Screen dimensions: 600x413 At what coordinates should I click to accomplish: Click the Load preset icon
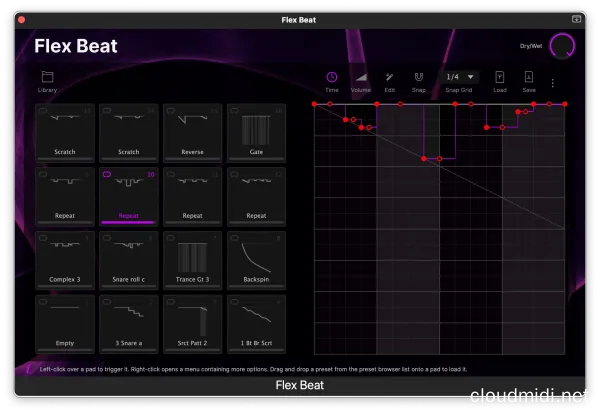[499, 77]
